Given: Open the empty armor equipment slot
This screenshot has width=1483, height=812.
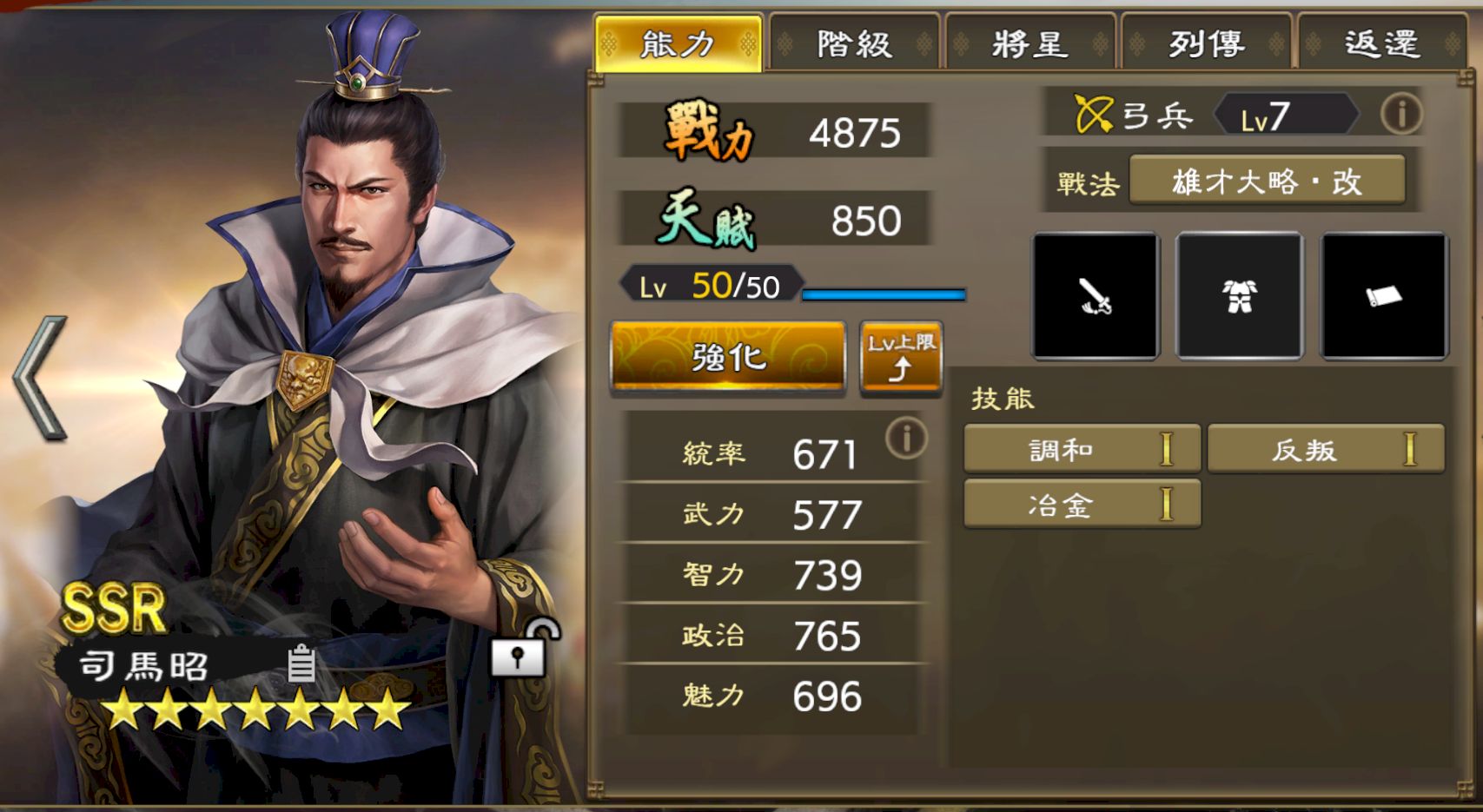Looking at the screenshot, I should (1239, 296).
